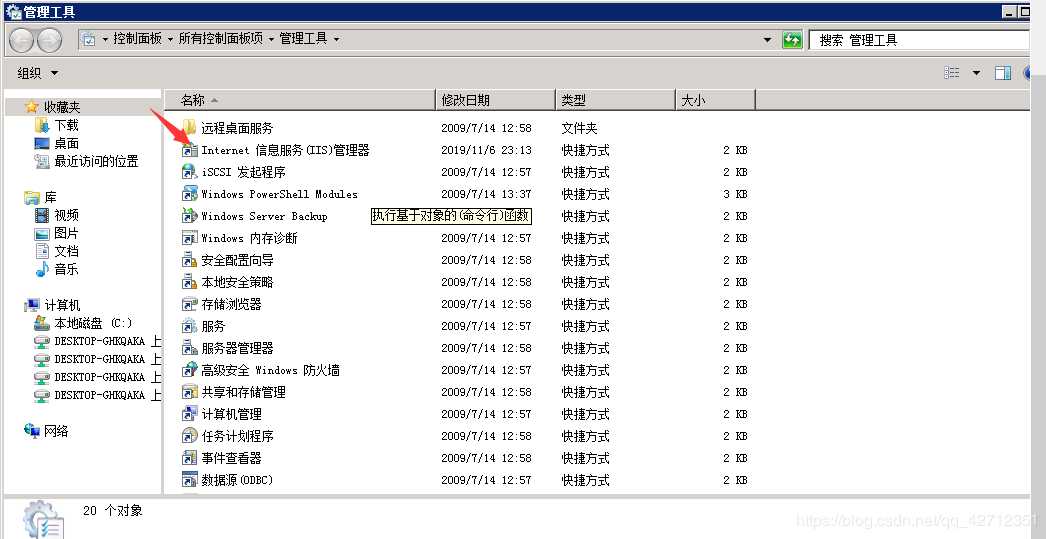Open the 音乐 library
This screenshot has width=1046, height=539.
[67, 269]
